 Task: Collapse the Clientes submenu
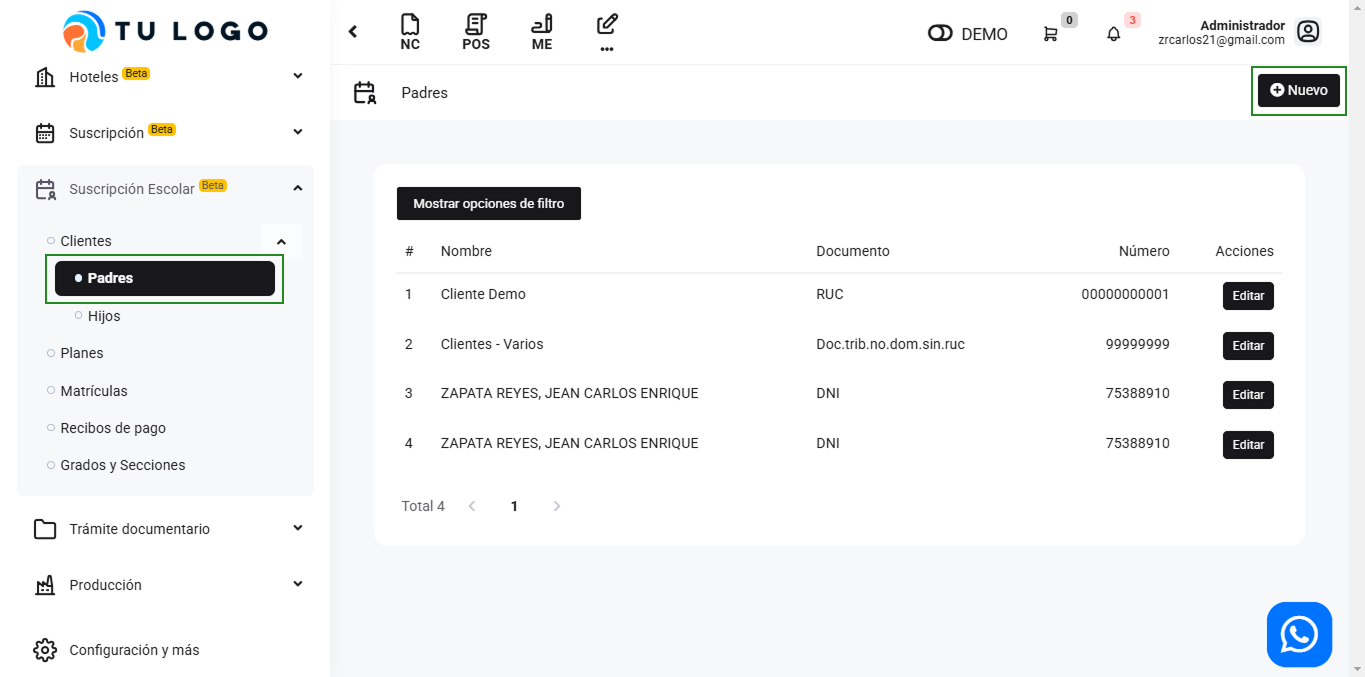[281, 241]
